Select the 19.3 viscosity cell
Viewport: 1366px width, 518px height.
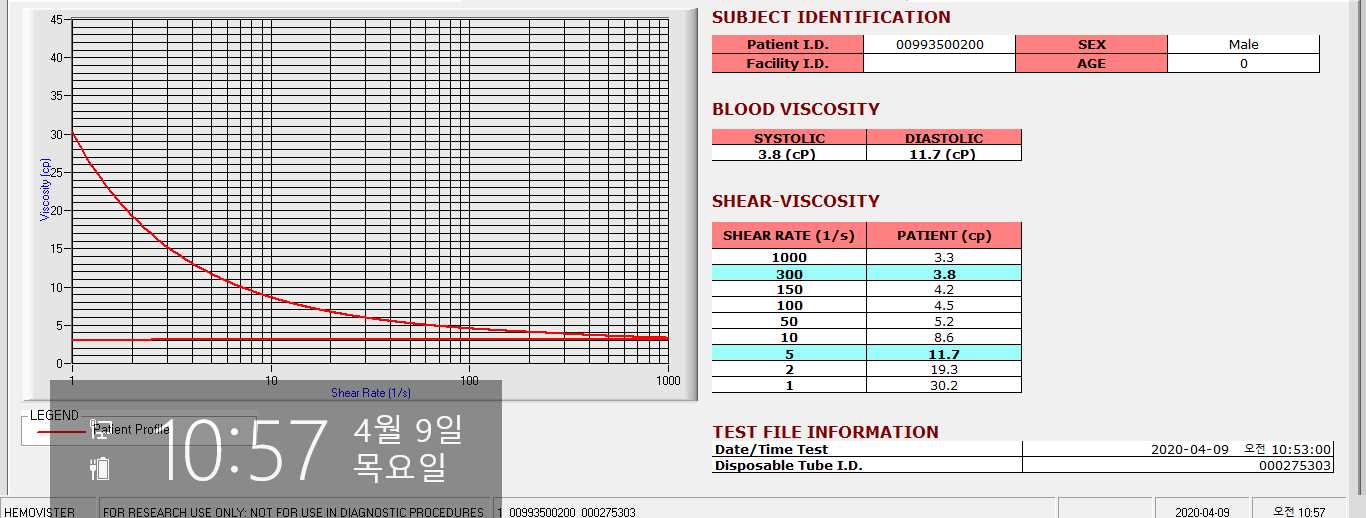(x=944, y=369)
